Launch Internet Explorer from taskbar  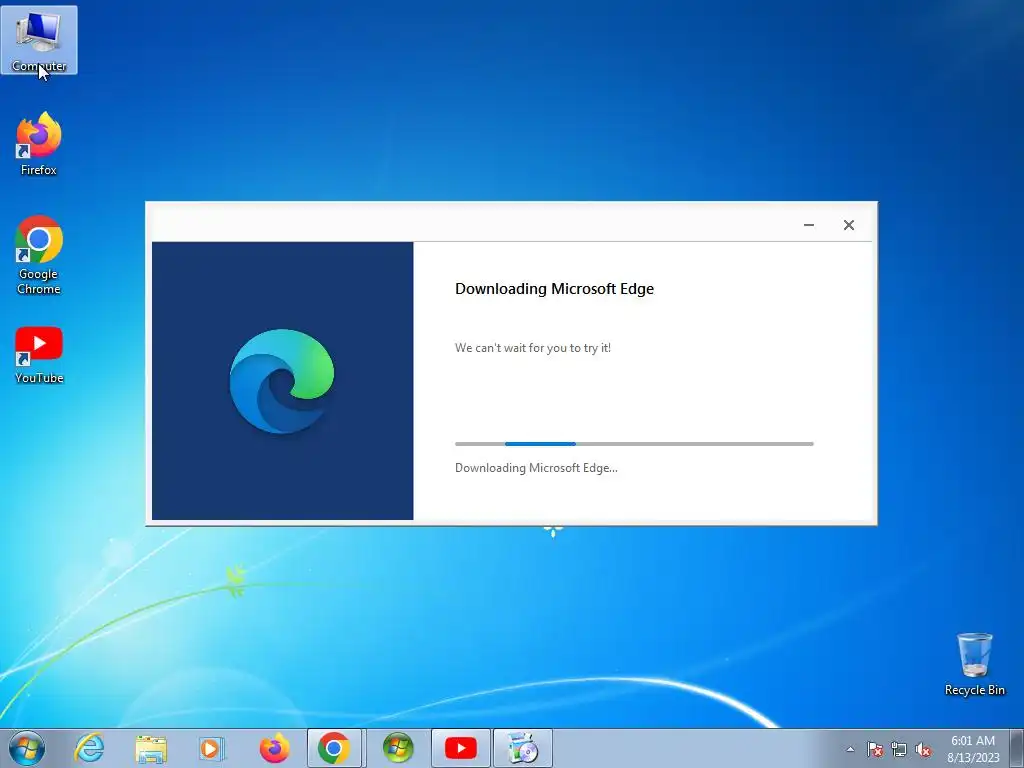(89, 748)
